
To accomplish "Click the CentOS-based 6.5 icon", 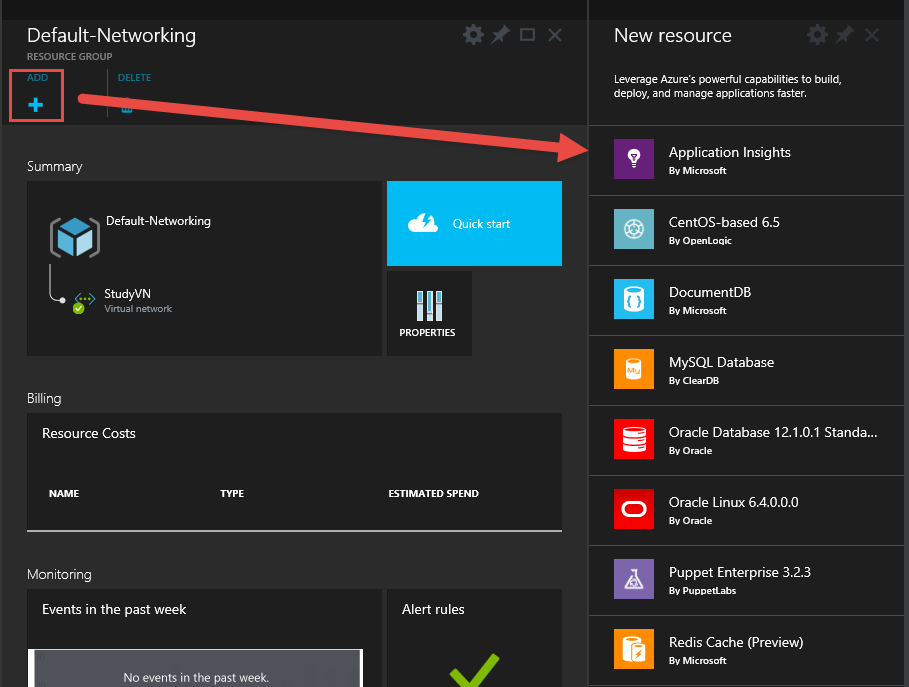I will [x=634, y=229].
